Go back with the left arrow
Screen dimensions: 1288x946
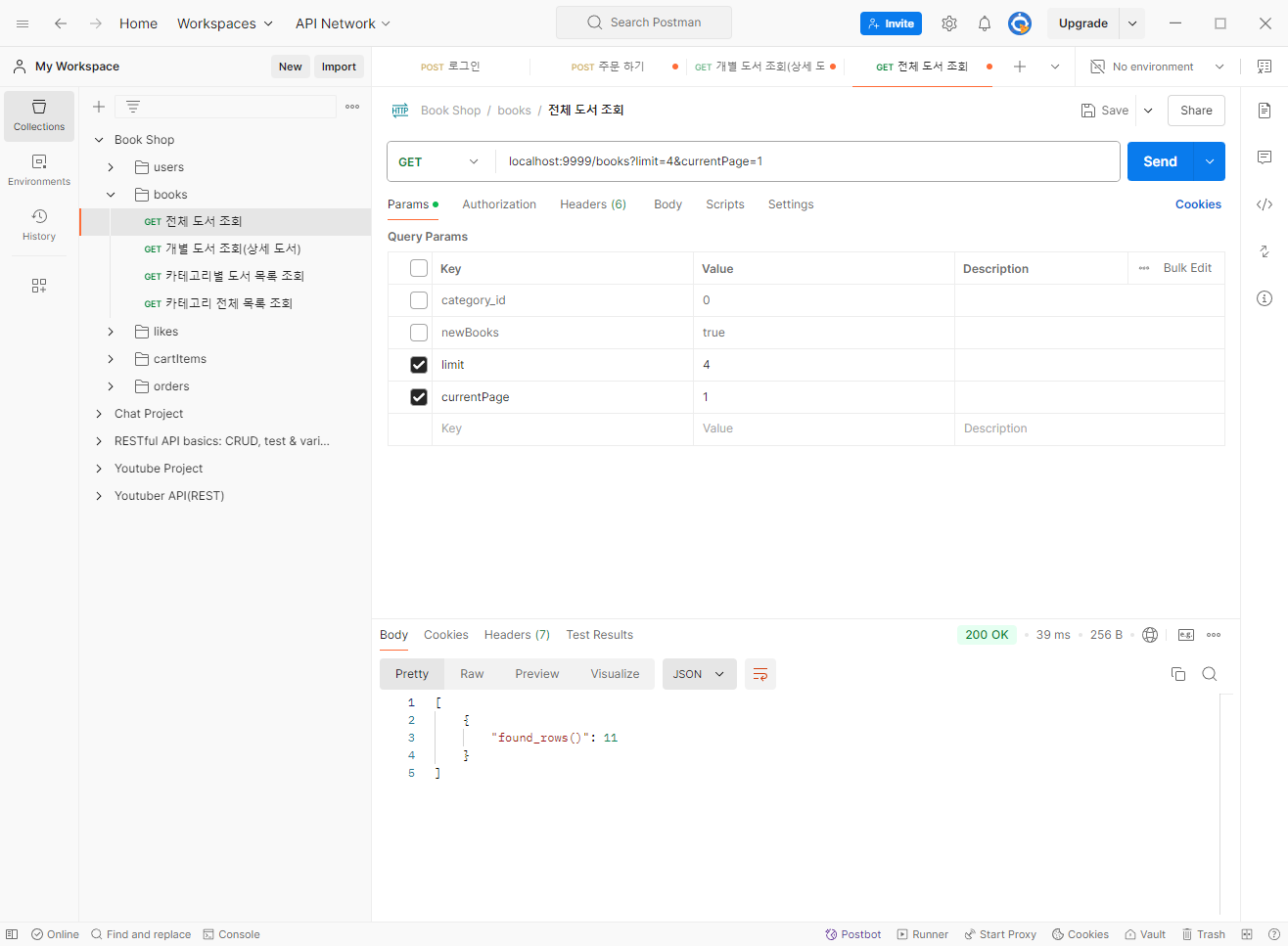coord(61,23)
